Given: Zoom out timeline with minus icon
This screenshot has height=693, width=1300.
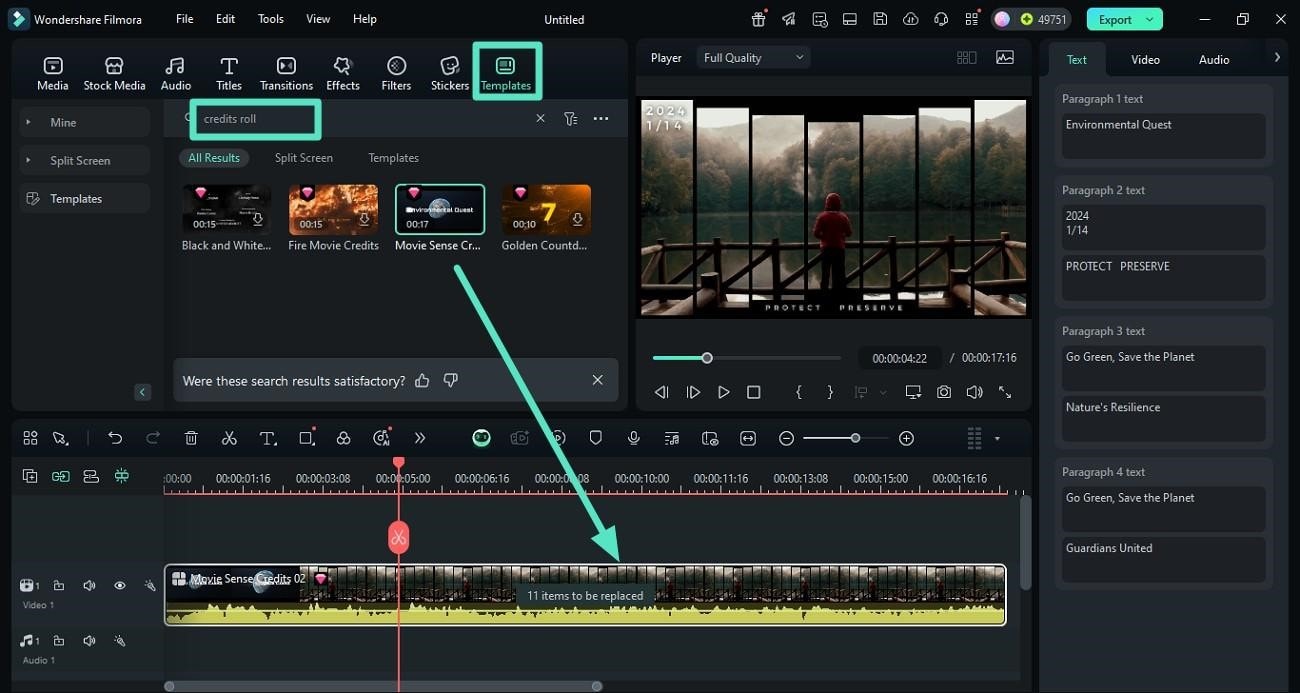Looking at the screenshot, I should (787, 438).
